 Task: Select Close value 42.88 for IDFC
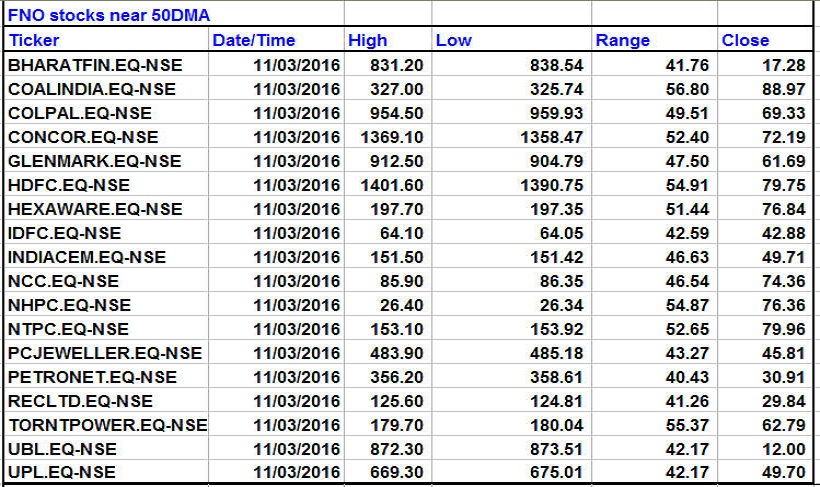pos(784,233)
